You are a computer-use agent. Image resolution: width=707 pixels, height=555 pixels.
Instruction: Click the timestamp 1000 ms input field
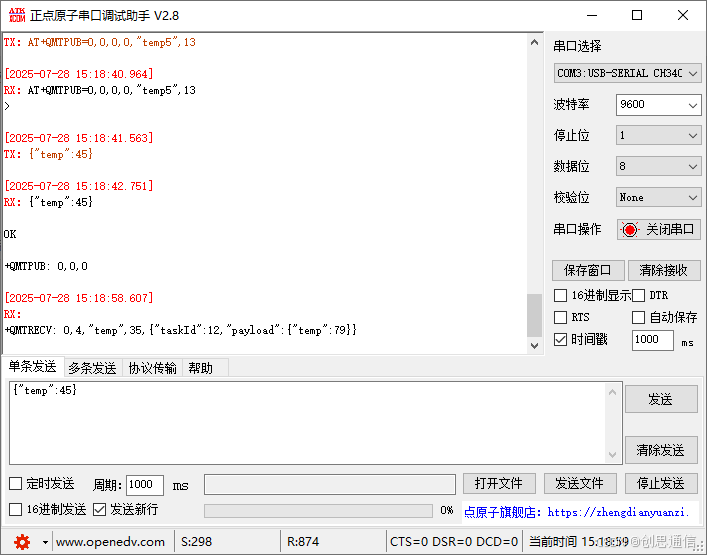tap(652, 340)
